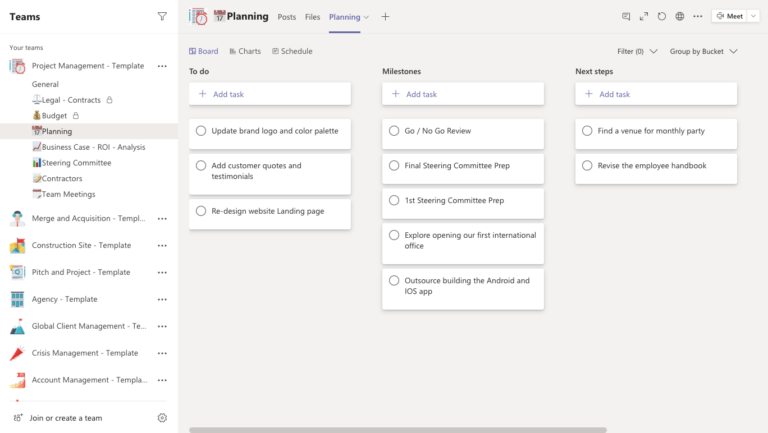Add a new tab with plus icon
Viewport: 768px width, 433px height.
point(385,17)
